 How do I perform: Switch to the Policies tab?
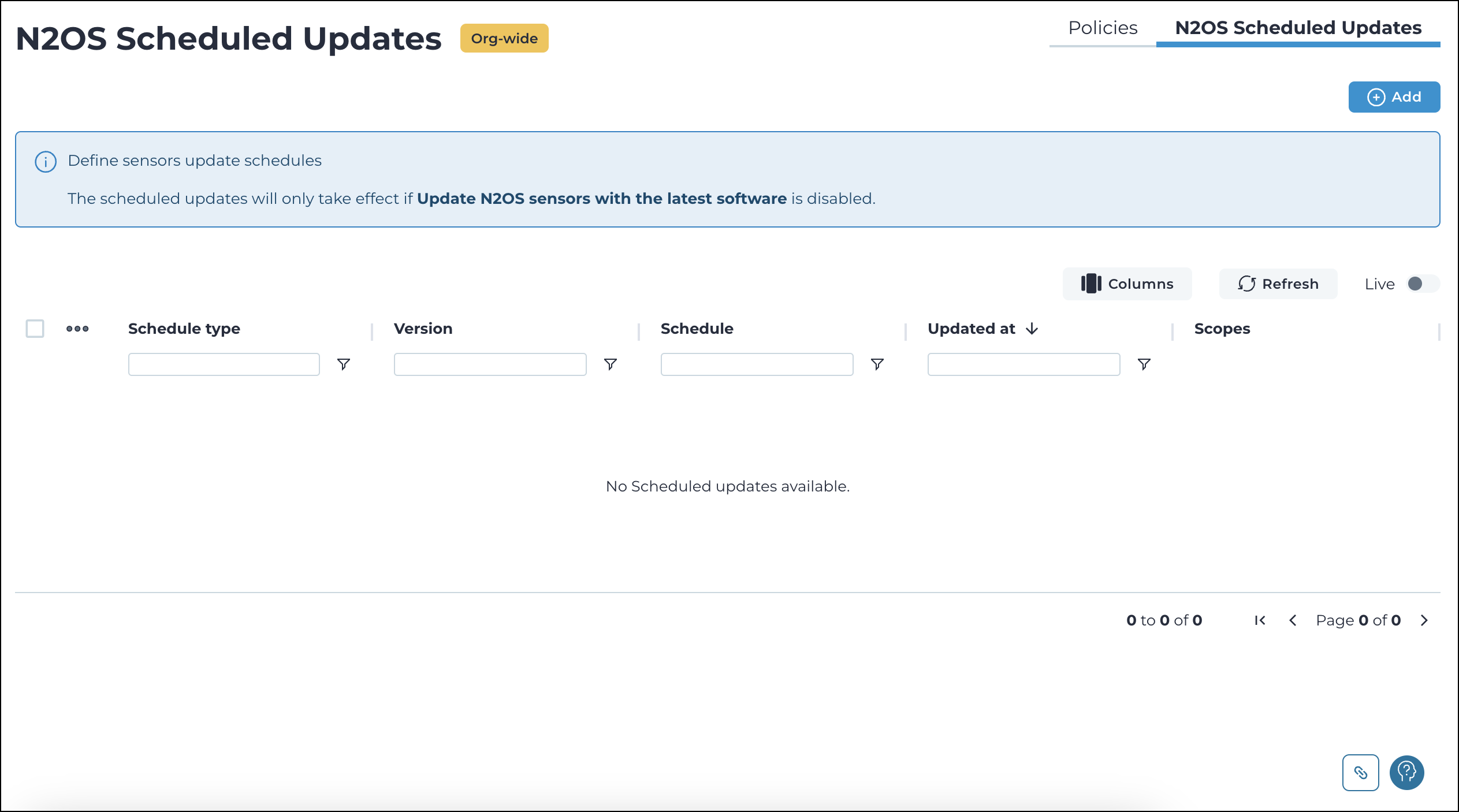(1103, 28)
